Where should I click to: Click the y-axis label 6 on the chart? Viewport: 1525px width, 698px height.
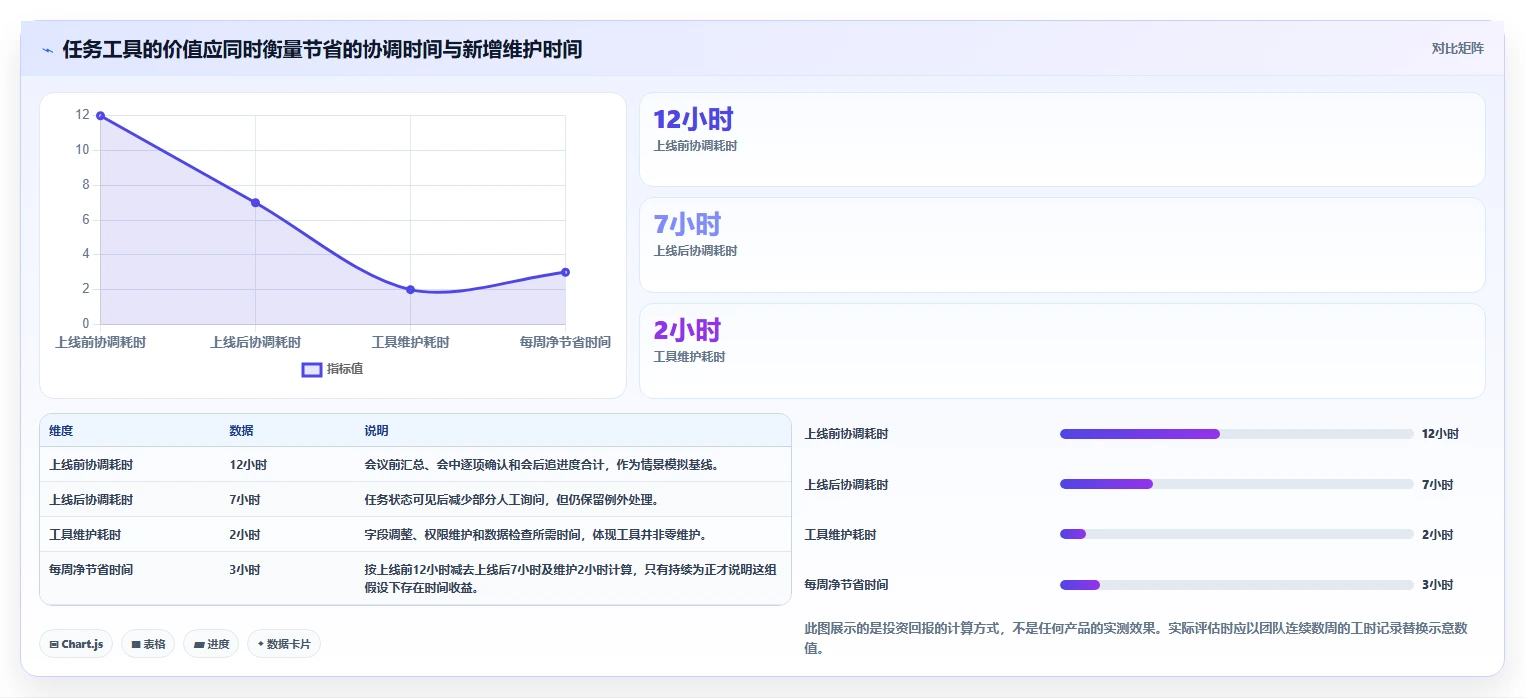85,219
